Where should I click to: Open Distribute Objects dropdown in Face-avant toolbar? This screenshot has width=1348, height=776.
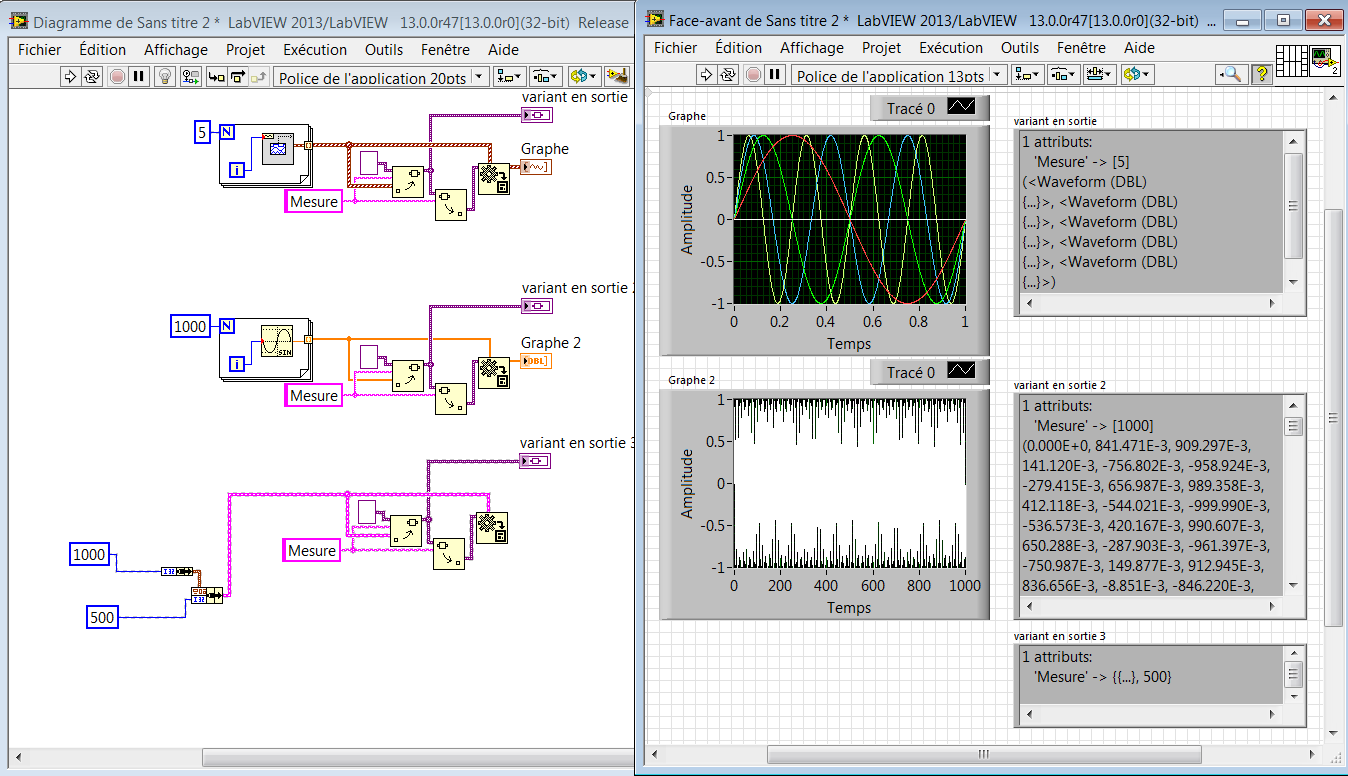click(x=1063, y=74)
